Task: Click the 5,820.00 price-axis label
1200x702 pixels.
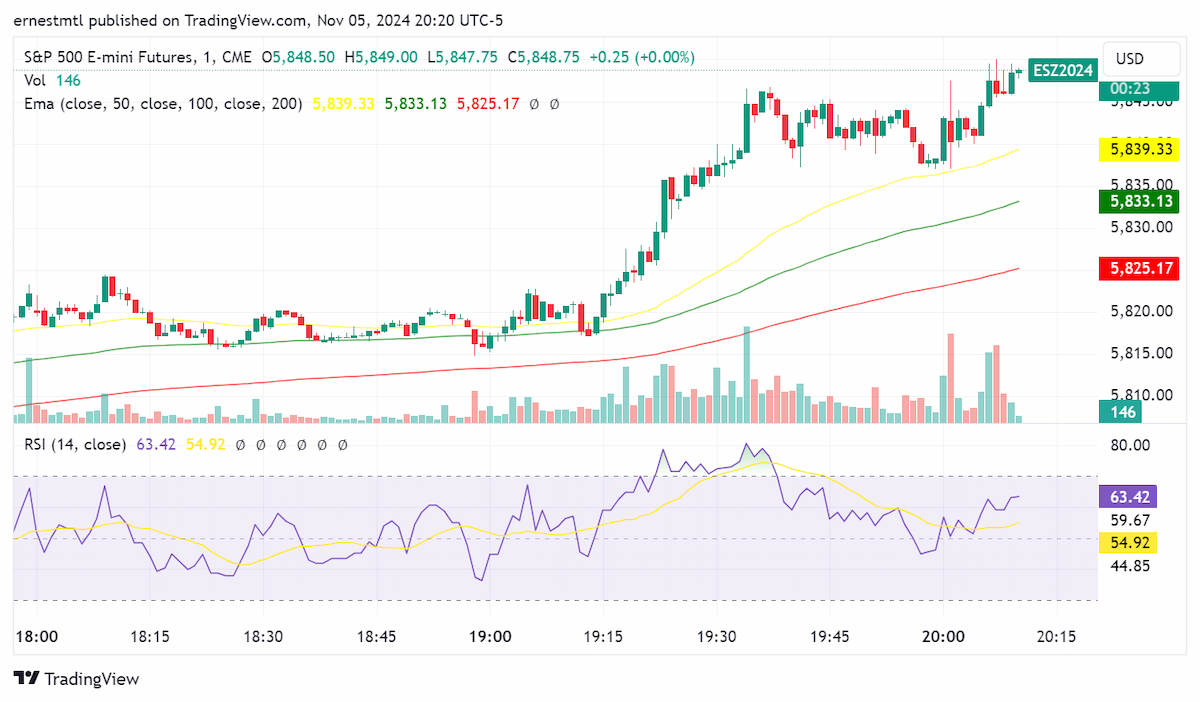Action: pyautogui.click(x=1141, y=311)
